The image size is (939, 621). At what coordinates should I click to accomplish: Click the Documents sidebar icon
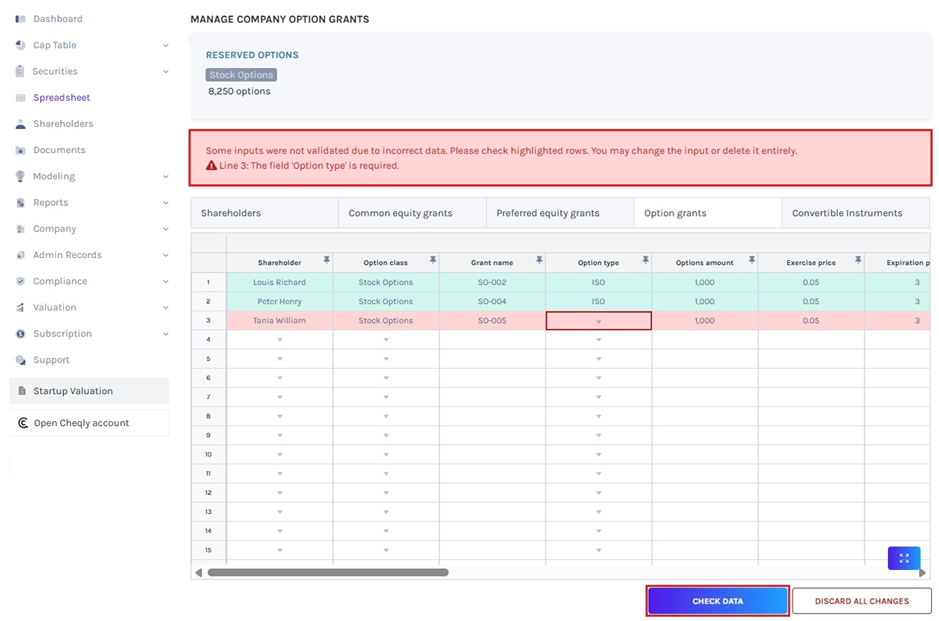coord(17,149)
